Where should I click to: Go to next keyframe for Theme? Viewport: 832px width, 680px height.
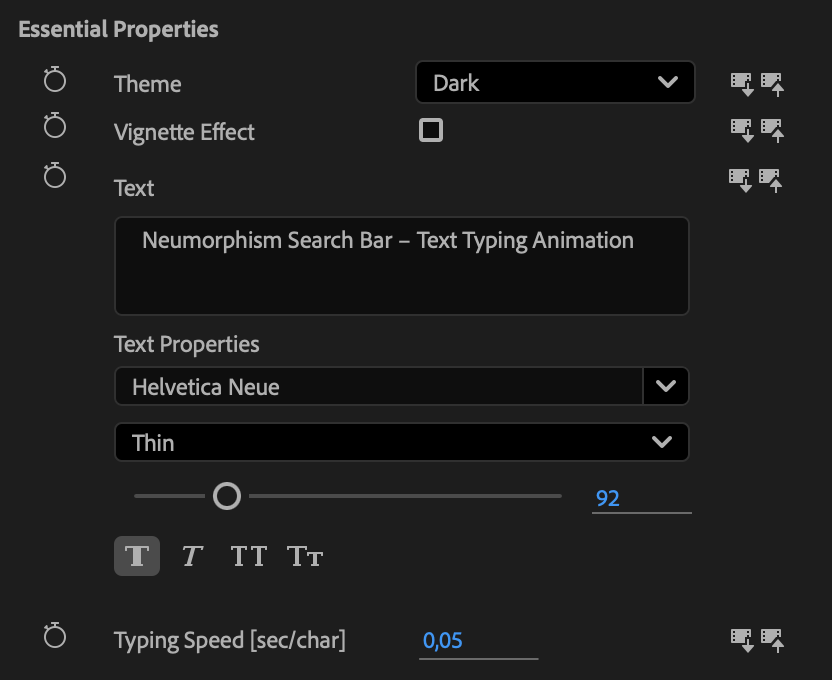[772, 83]
